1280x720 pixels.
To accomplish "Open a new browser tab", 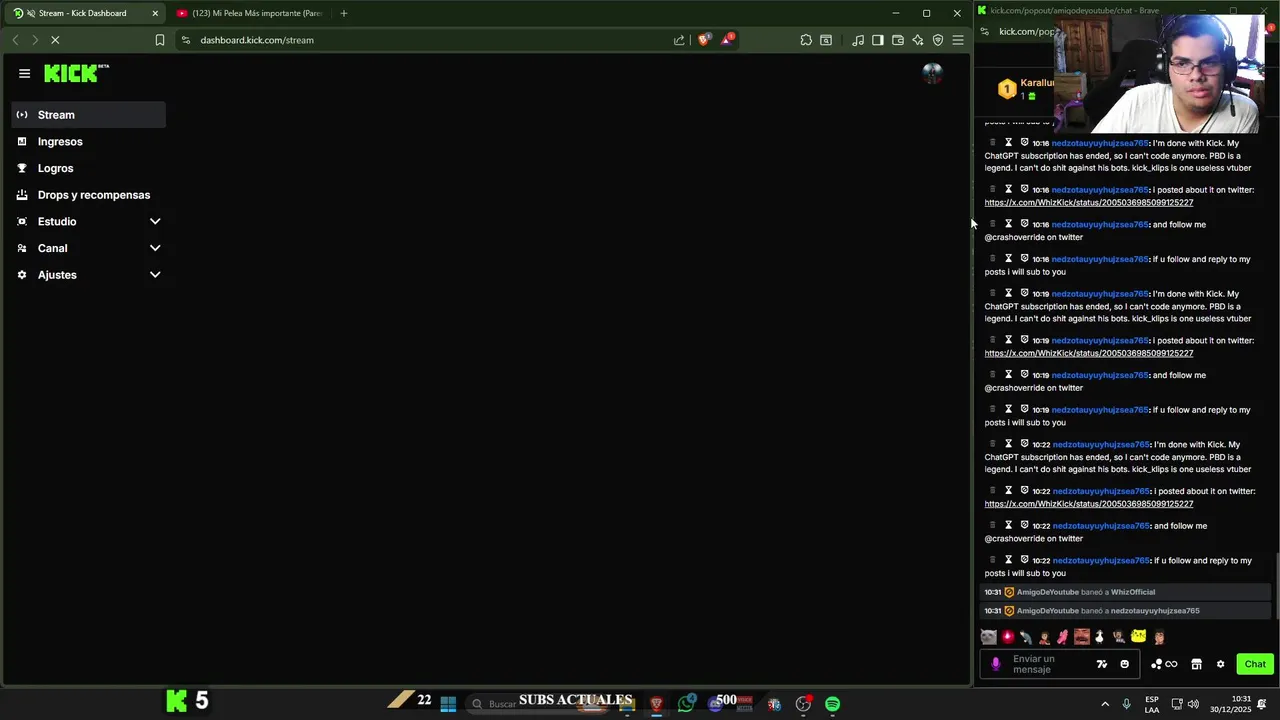I will [344, 13].
